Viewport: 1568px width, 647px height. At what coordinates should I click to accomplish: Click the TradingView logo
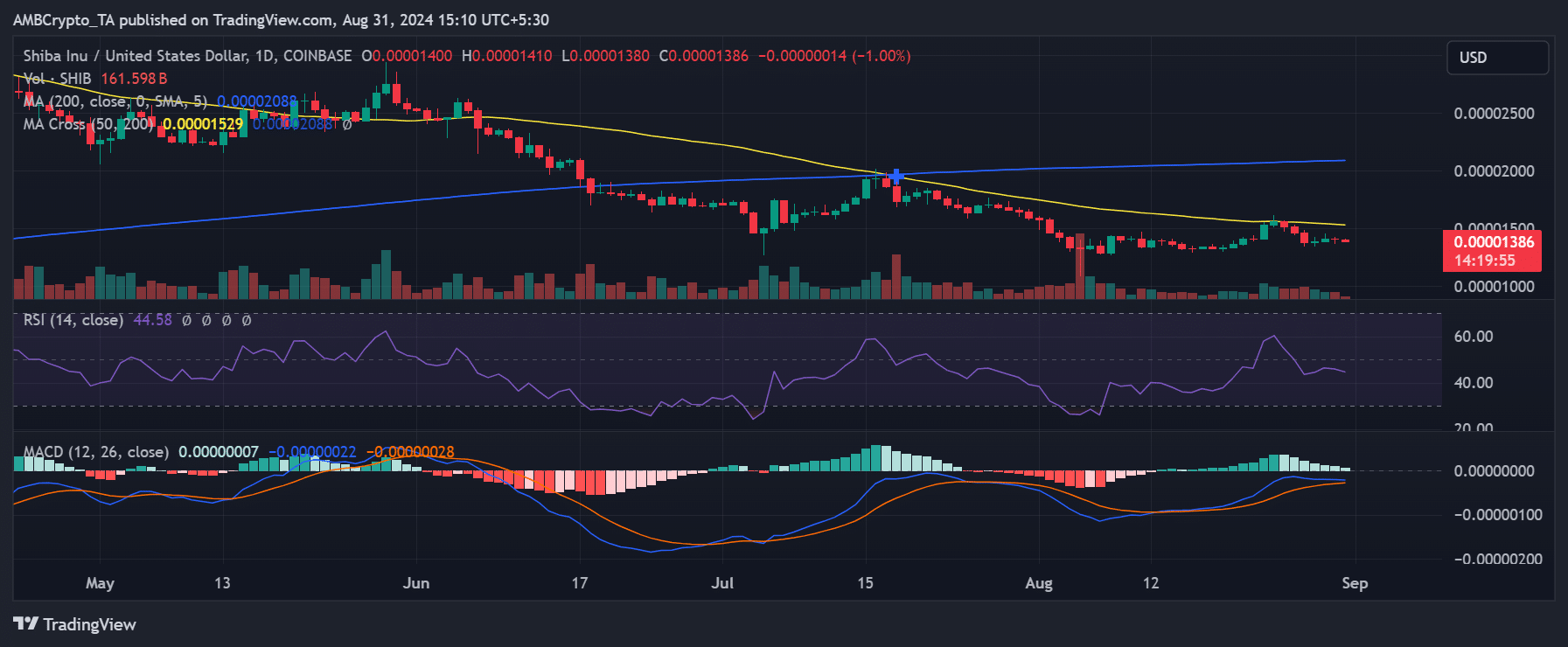74,624
